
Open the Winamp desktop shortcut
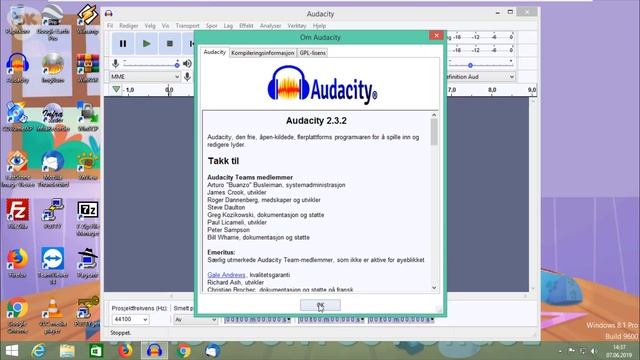(88, 19)
